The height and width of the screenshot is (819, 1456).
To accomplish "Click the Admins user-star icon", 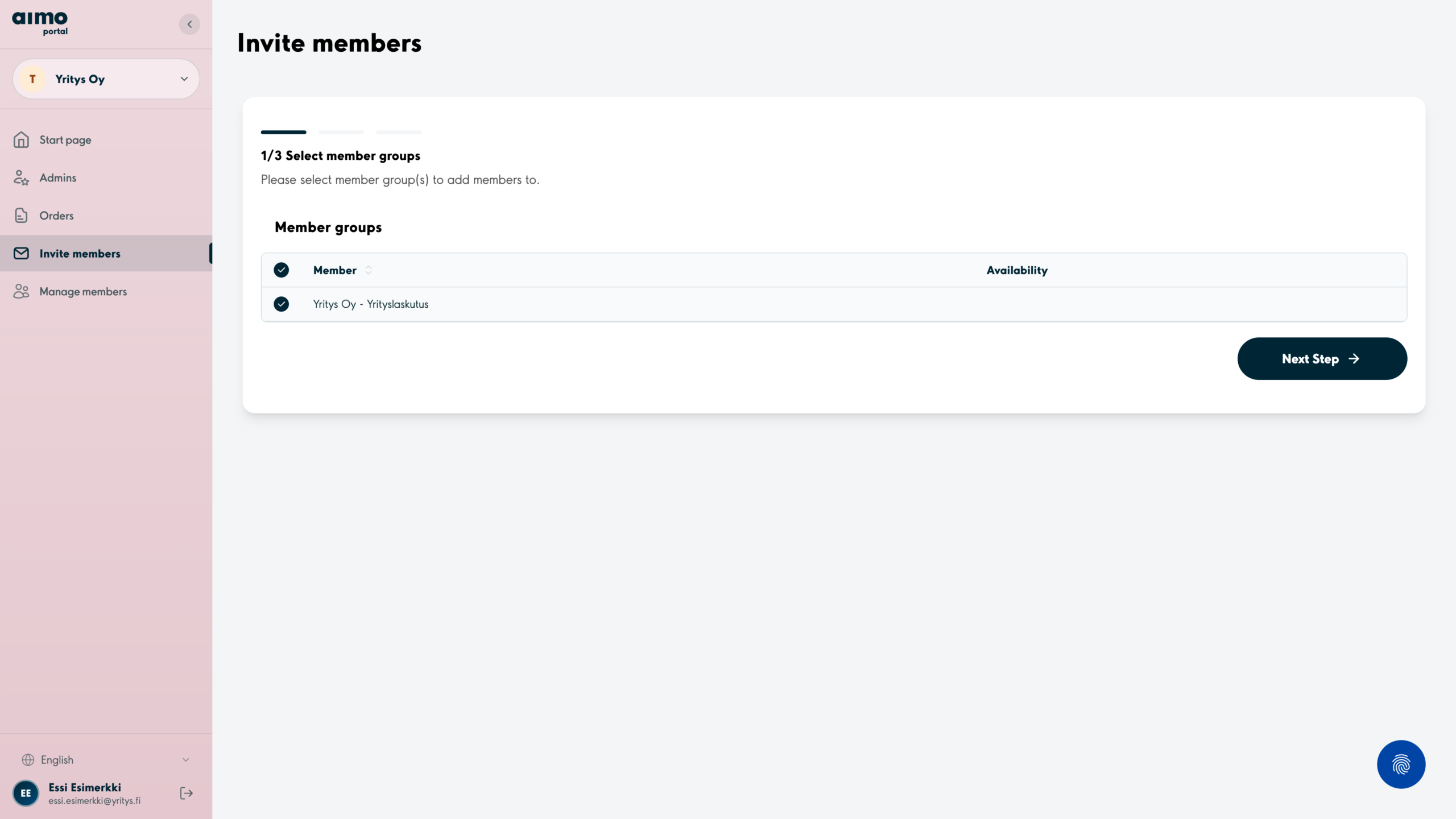I will (21, 178).
